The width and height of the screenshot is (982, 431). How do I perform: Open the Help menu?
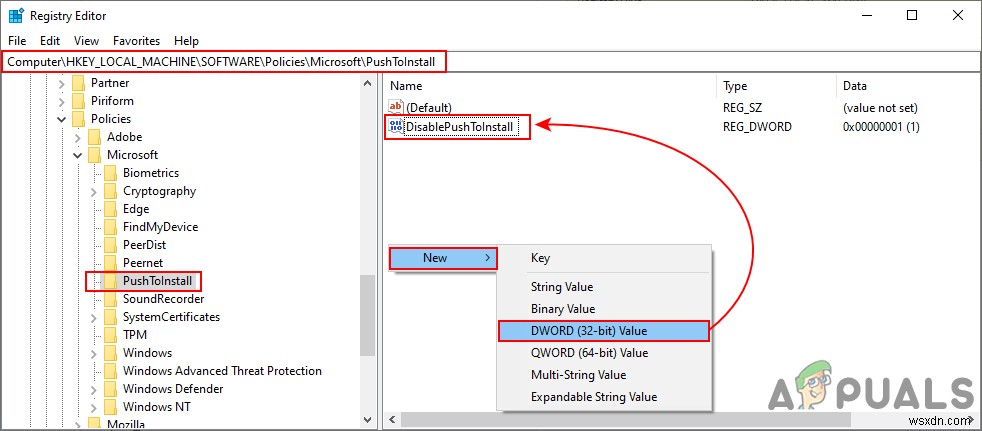tap(187, 41)
